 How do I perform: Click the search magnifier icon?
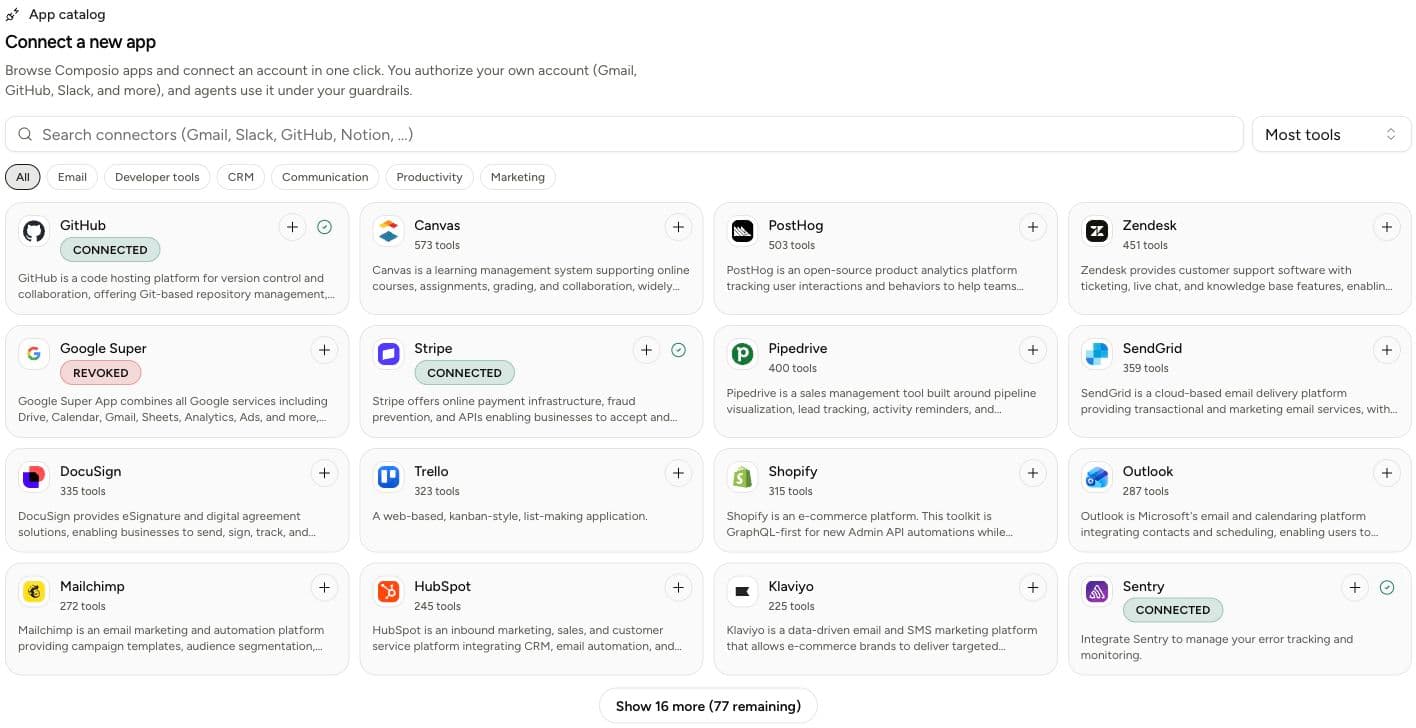click(x=25, y=134)
